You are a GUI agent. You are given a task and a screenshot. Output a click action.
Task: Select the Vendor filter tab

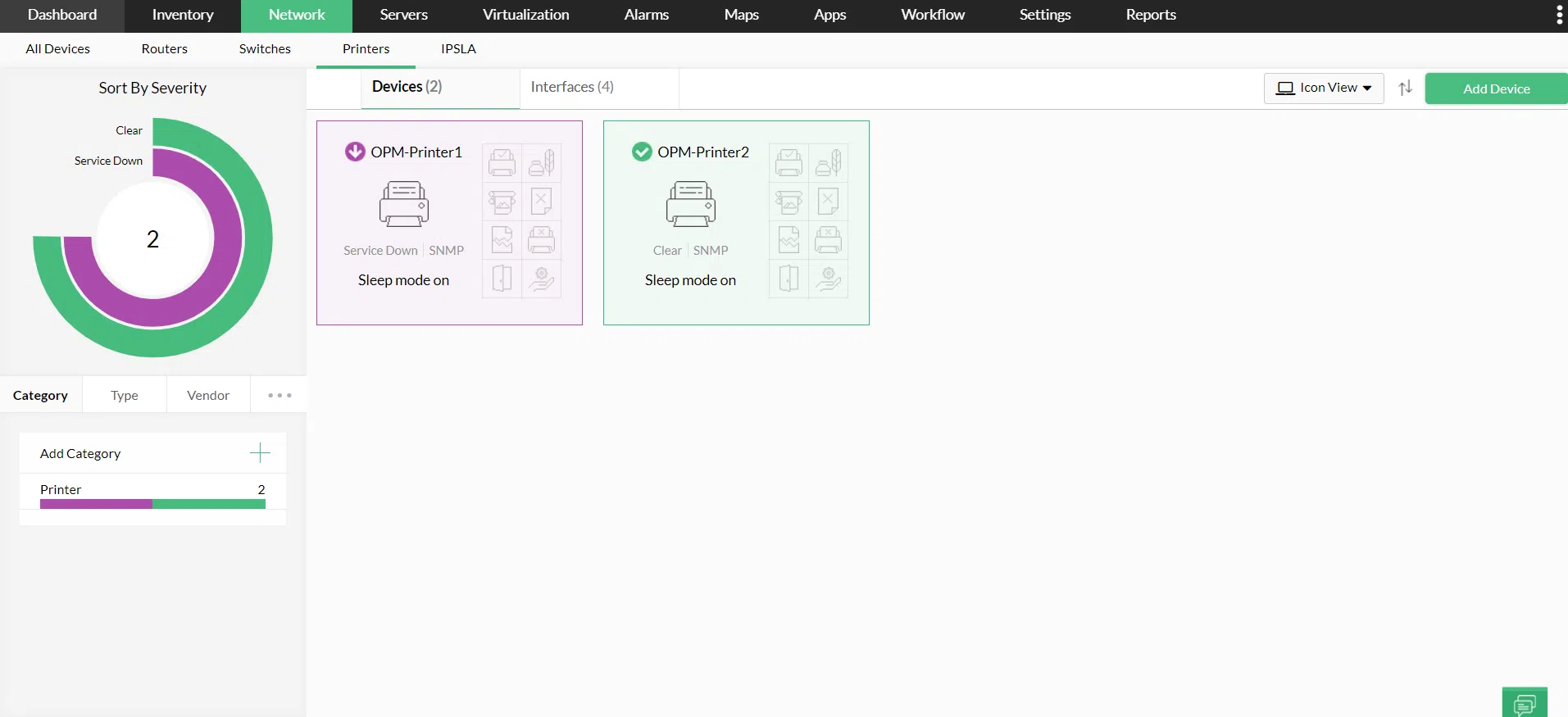208,395
